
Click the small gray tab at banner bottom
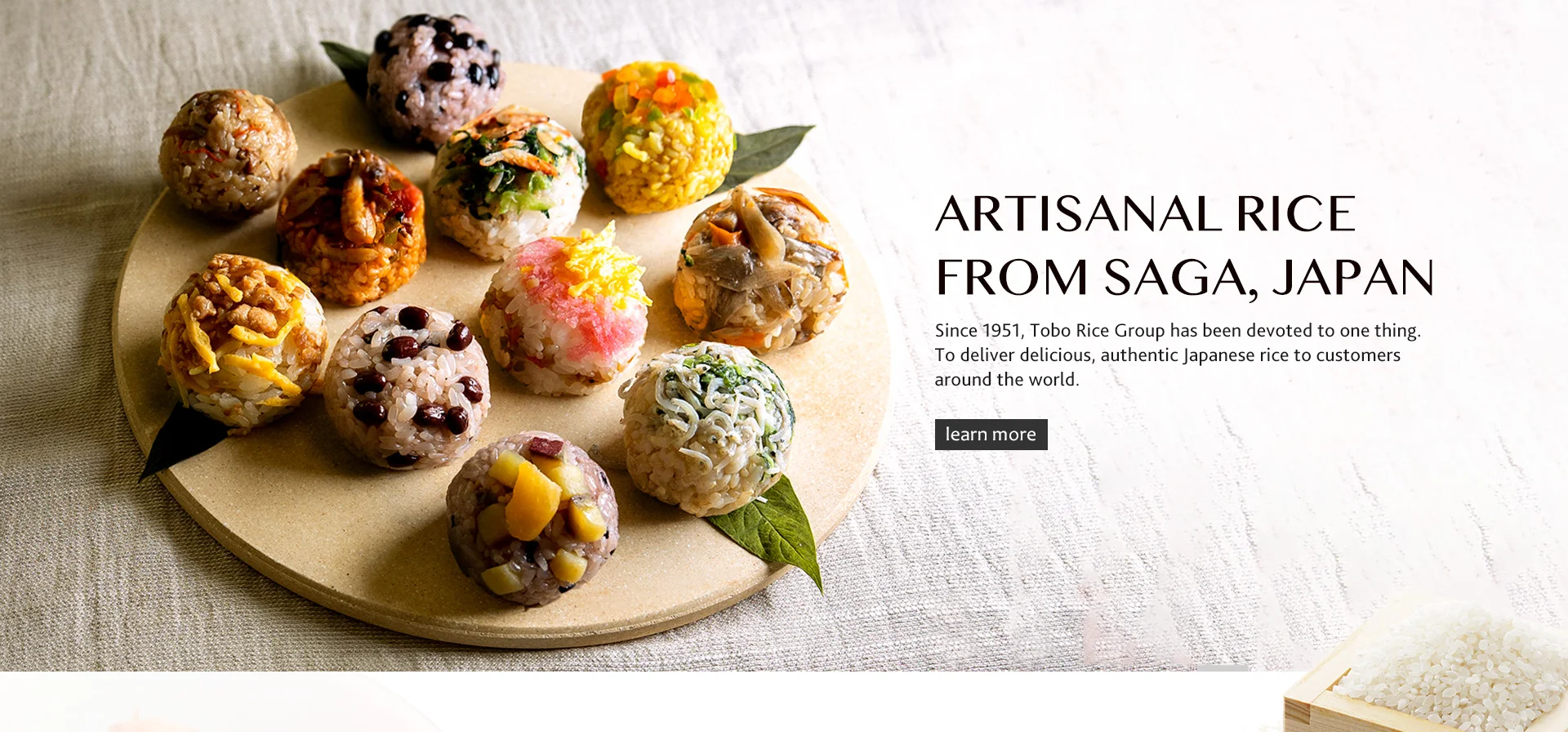tap(1223, 667)
